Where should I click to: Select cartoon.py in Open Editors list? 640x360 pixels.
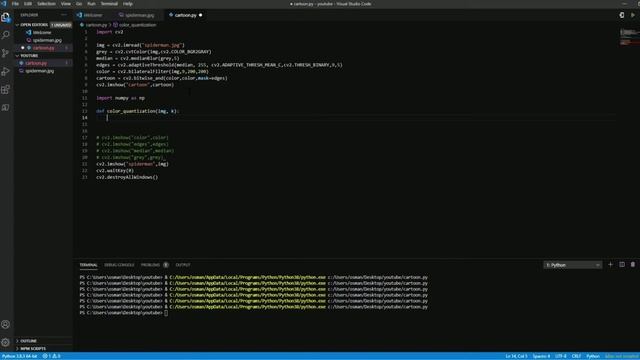click(44, 48)
